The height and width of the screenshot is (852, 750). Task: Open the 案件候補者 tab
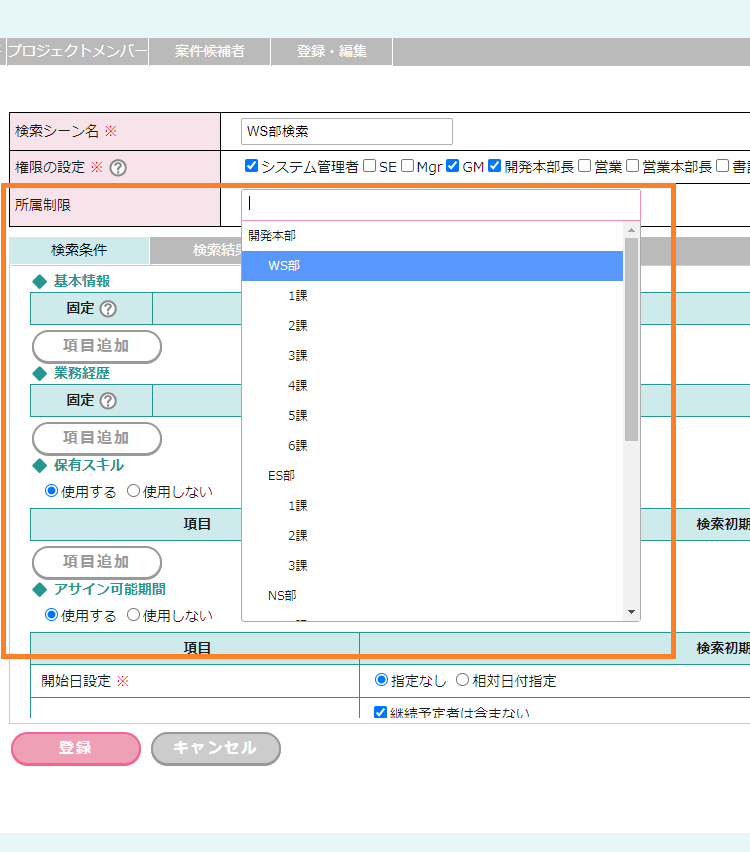209,51
